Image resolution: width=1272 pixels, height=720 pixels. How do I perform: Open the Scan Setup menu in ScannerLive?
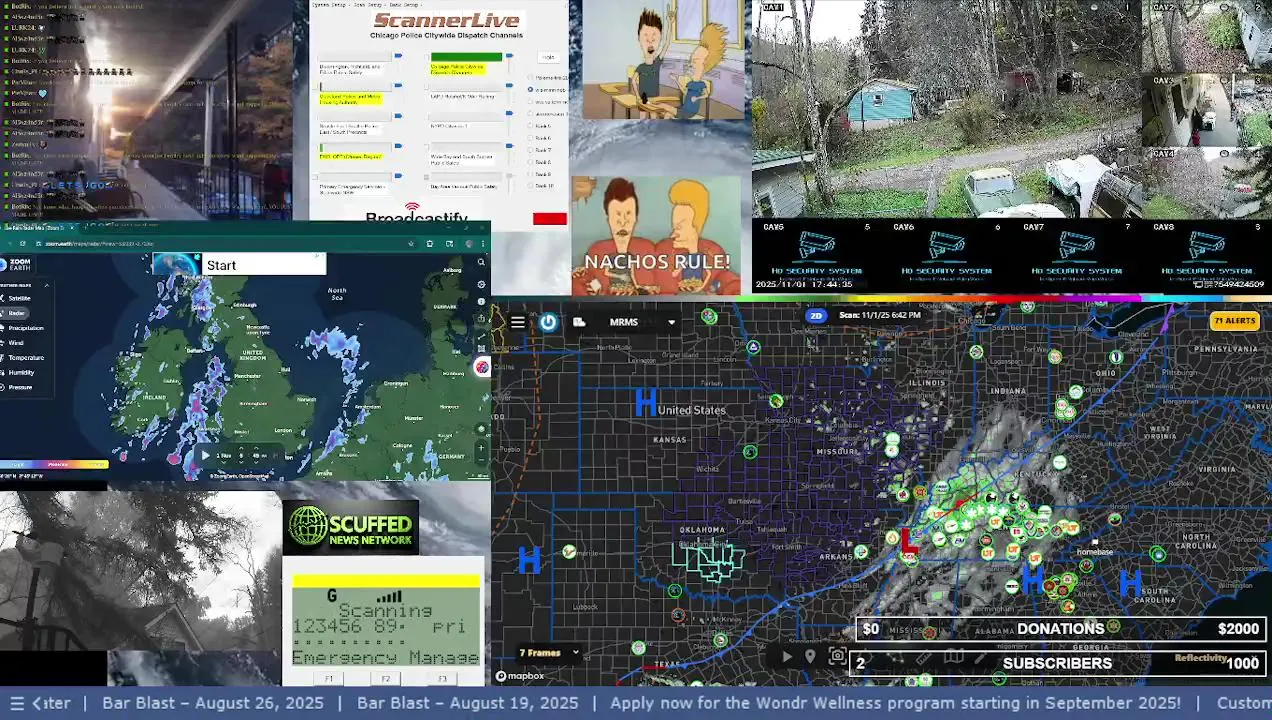[x=371, y=5]
